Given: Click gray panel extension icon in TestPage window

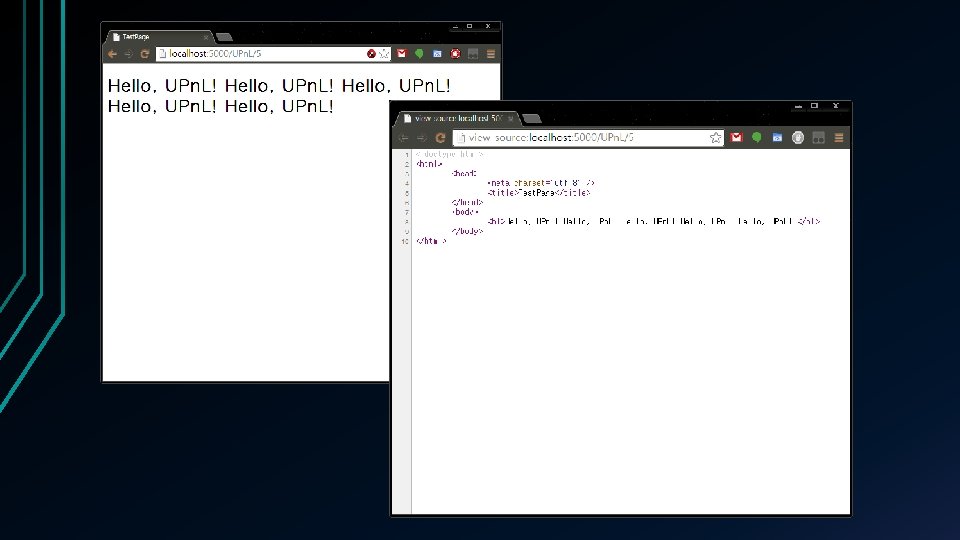Looking at the screenshot, I should (x=473, y=54).
